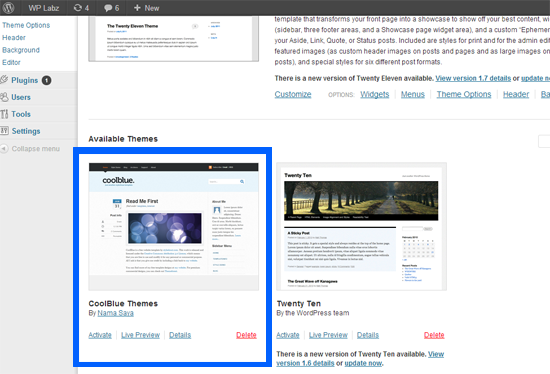Click the WordPress logo icon
Screen dimensions: 550x374
[8, 8]
